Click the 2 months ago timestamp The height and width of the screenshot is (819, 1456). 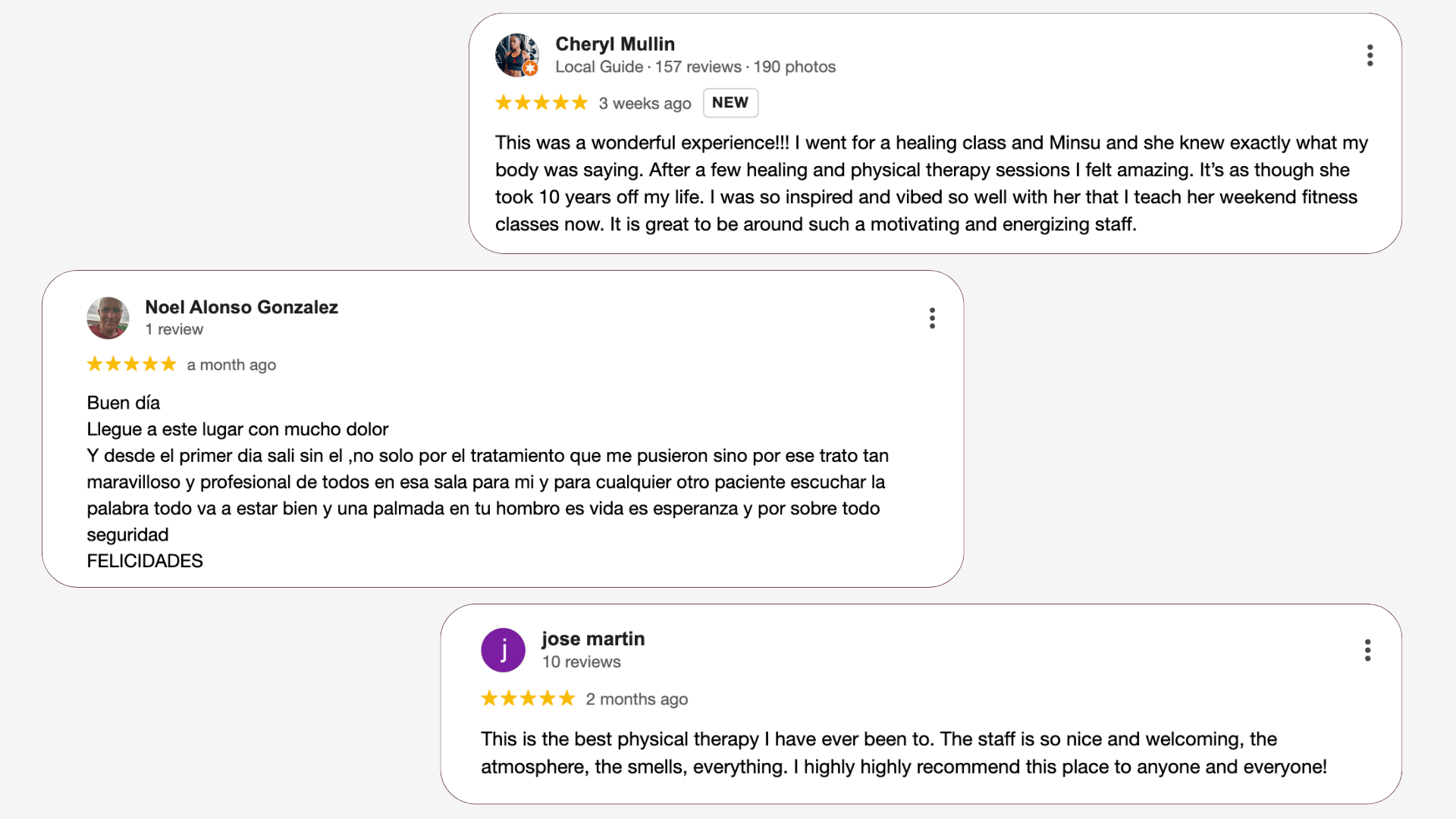pyautogui.click(x=637, y=699)
